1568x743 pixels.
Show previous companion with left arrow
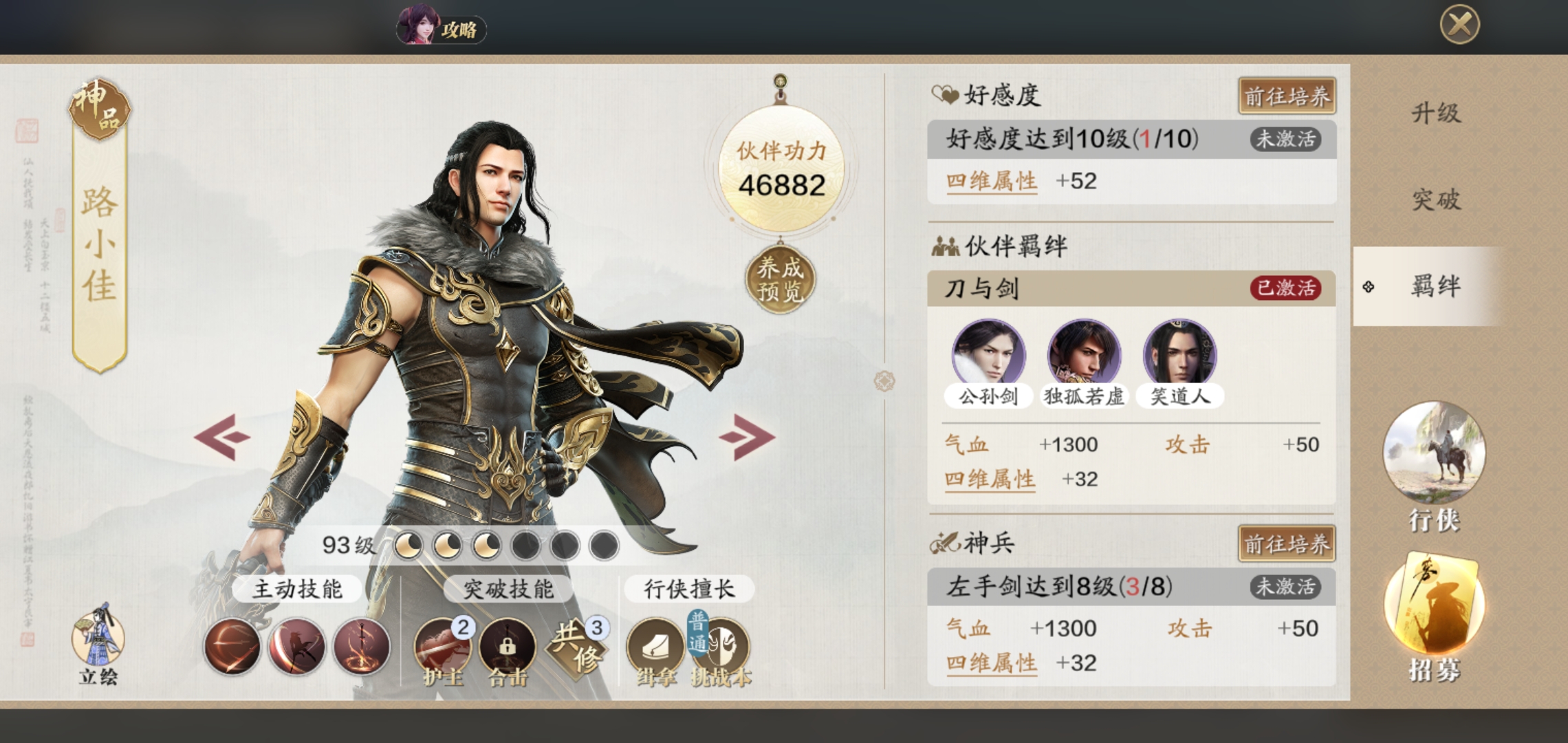coord(222,436)
